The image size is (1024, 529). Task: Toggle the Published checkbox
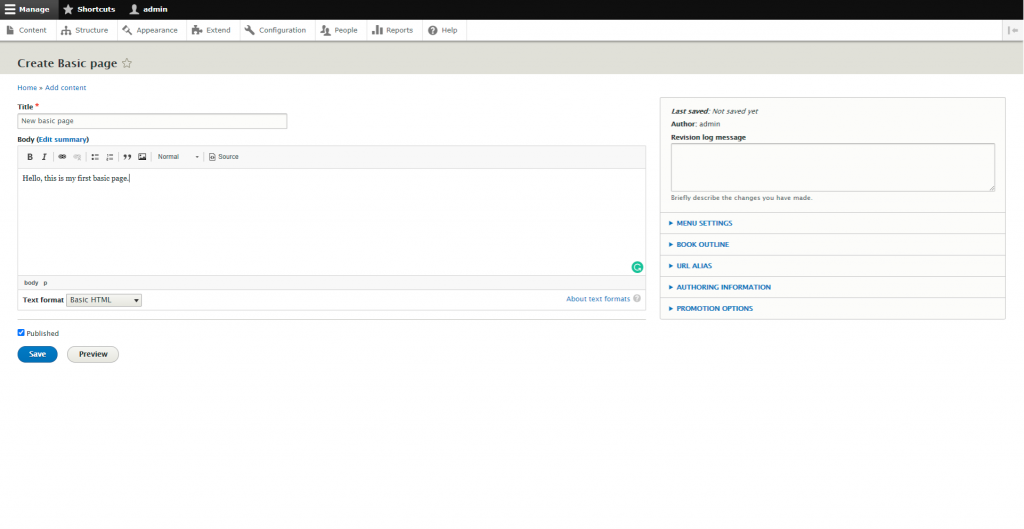[21, 333]
